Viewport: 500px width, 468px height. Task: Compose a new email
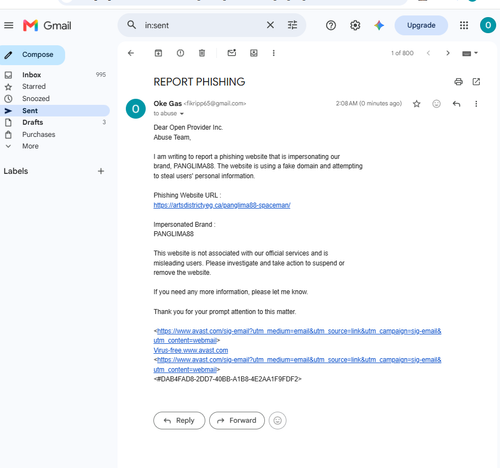pos(32,55)
